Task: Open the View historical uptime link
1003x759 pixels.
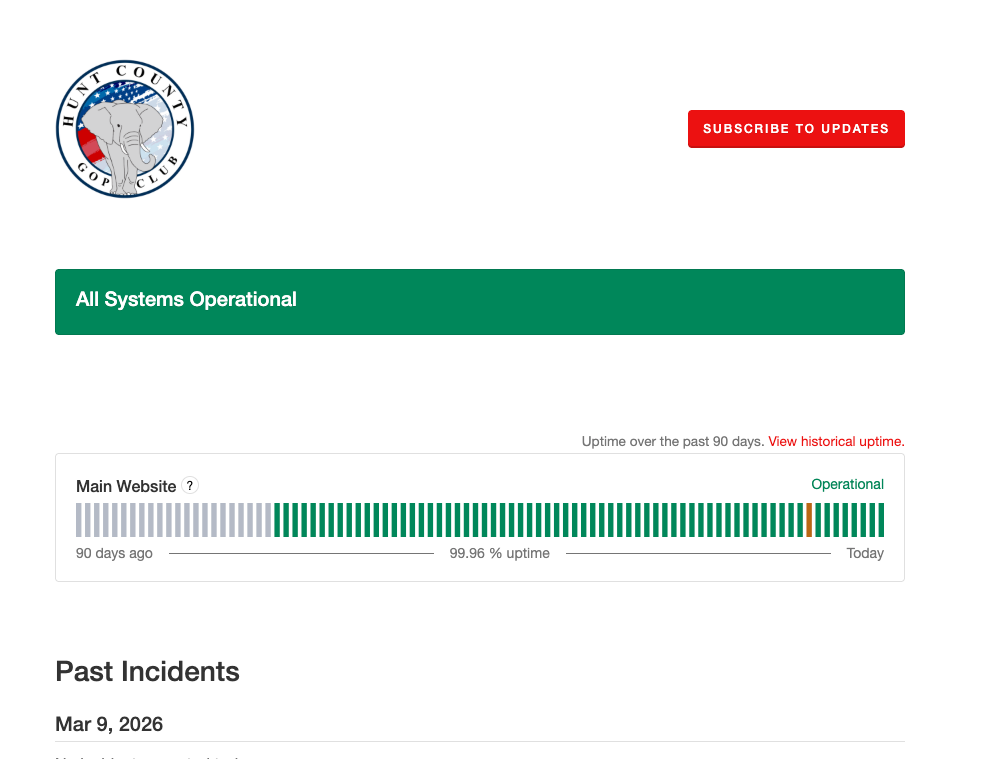Action: click(836, 441)
